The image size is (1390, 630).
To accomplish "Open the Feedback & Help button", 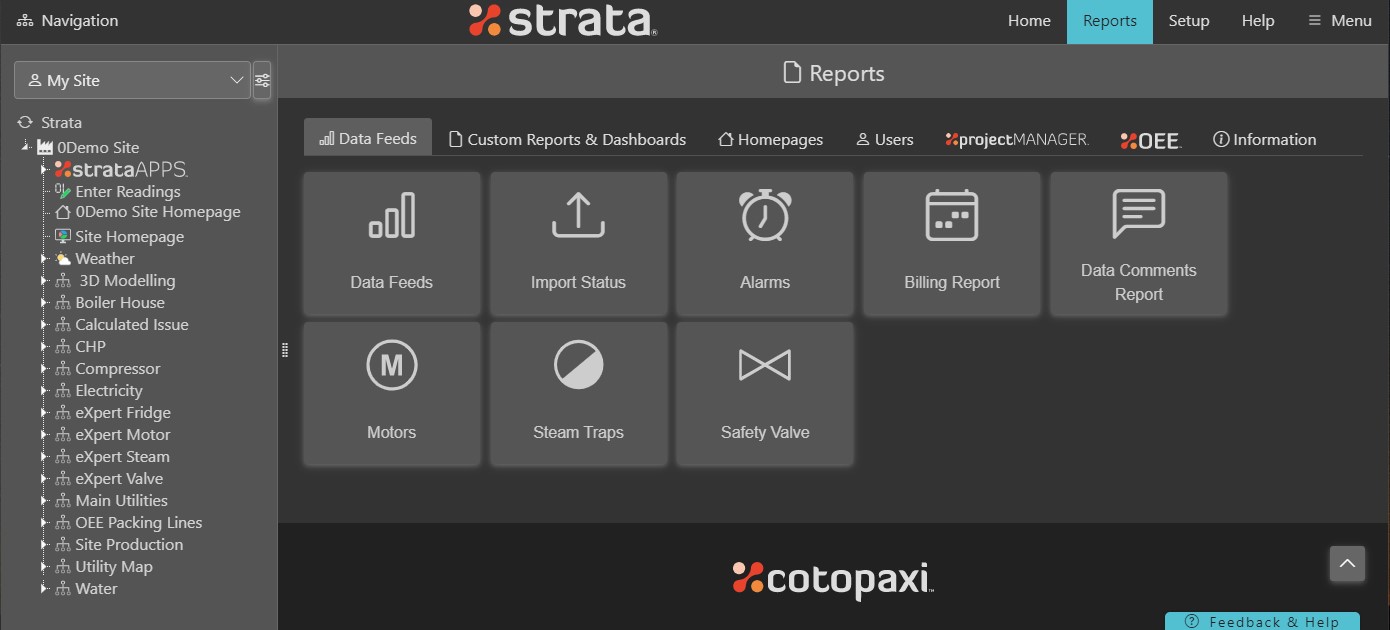I will [x=1262, y=622].
